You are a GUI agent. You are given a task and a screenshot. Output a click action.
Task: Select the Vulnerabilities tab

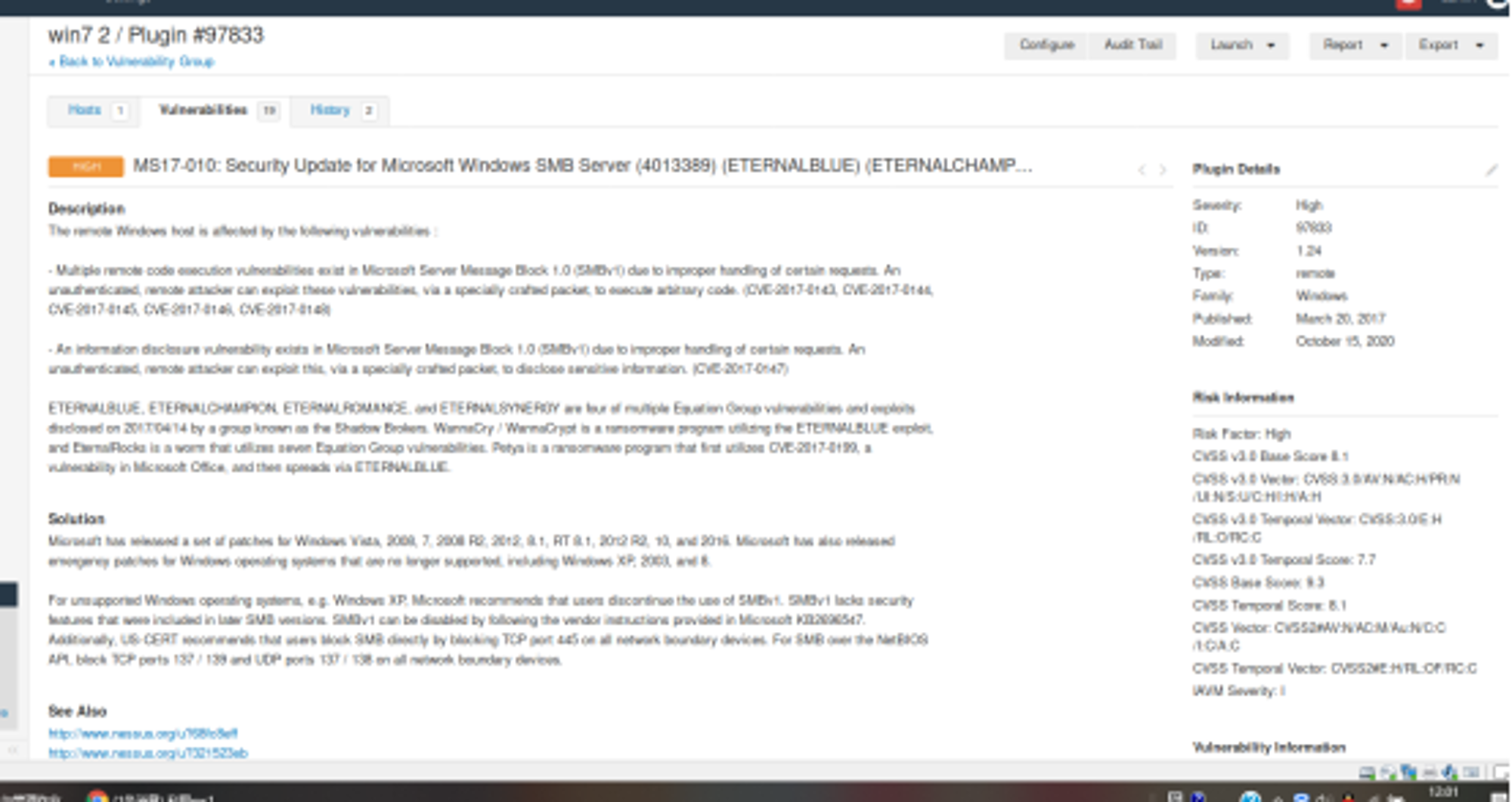215,110
